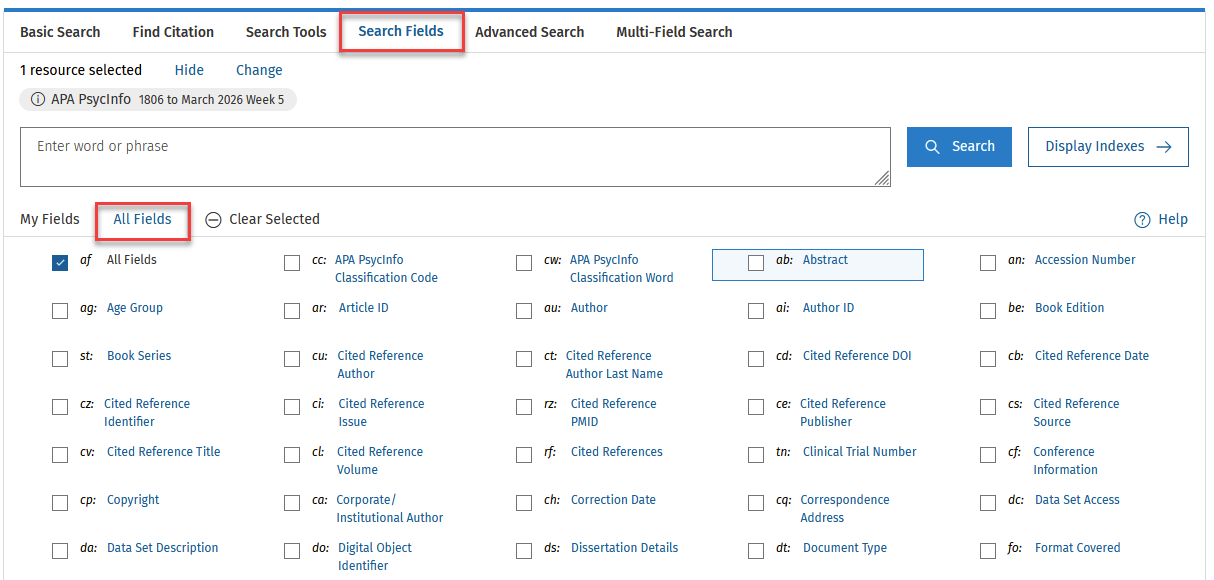The height and width of the screenshot is (580, 1214).
Task: Switch to the Advanced Search tab
Action: tap(529, 32)
